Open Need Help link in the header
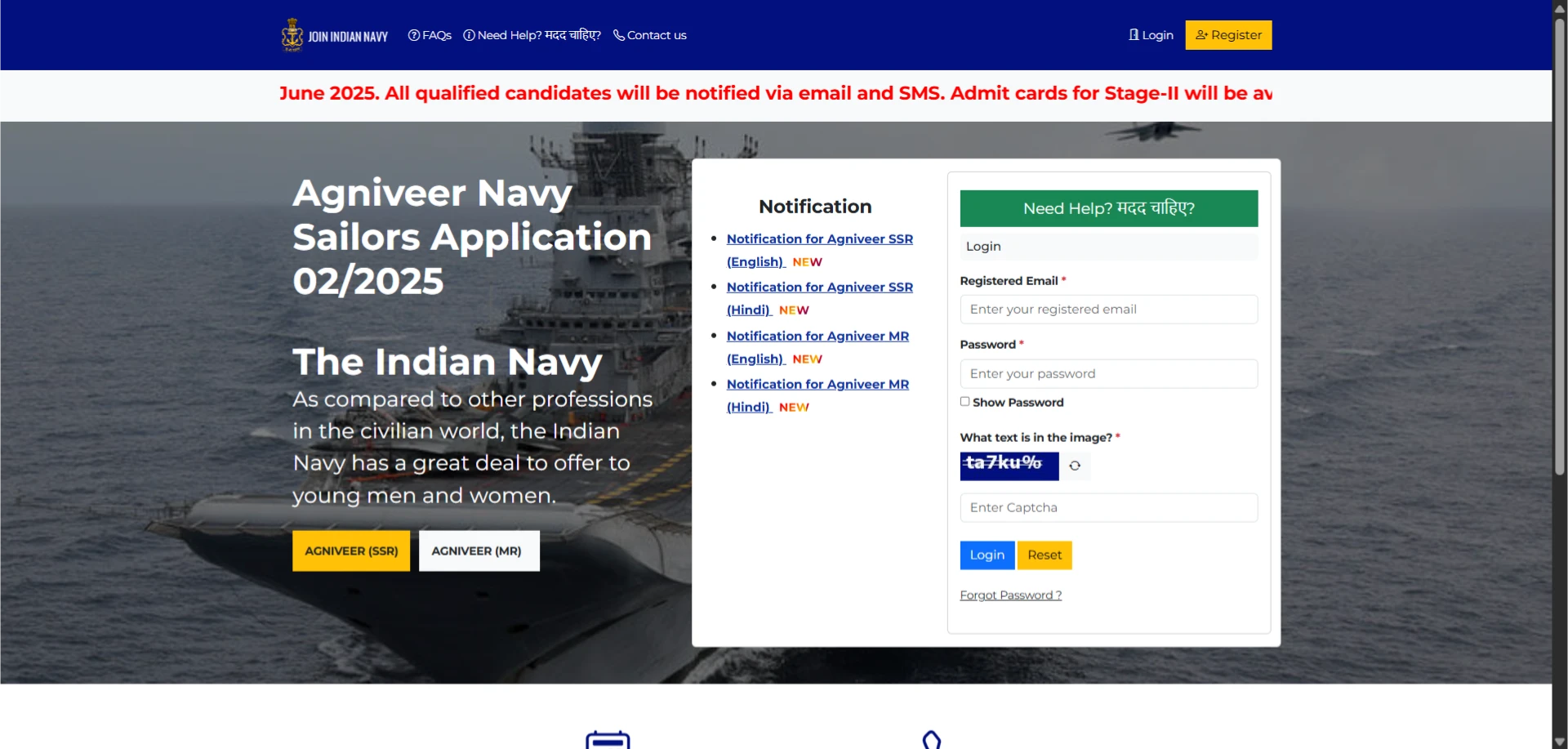Image resolution: width=1568 pixels, height=749 pixels. point(532,35)
